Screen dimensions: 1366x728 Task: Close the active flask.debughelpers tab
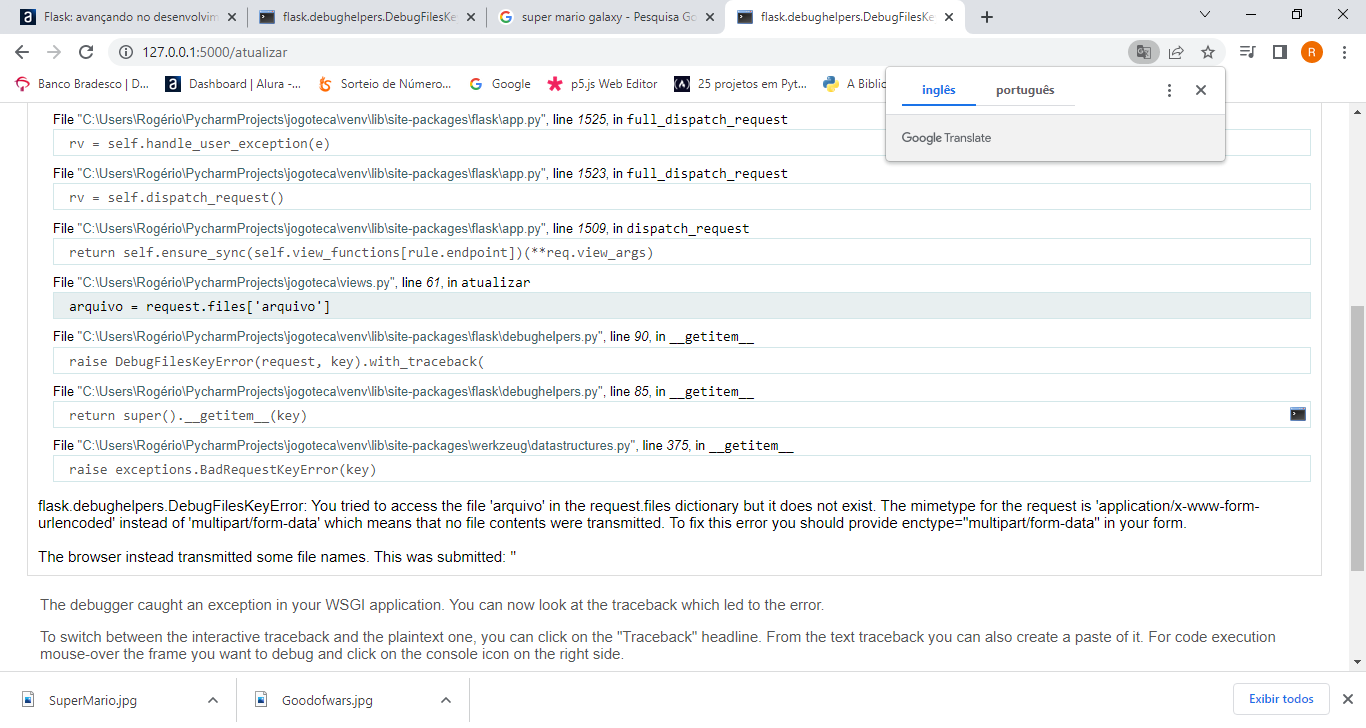pos(947,17)
